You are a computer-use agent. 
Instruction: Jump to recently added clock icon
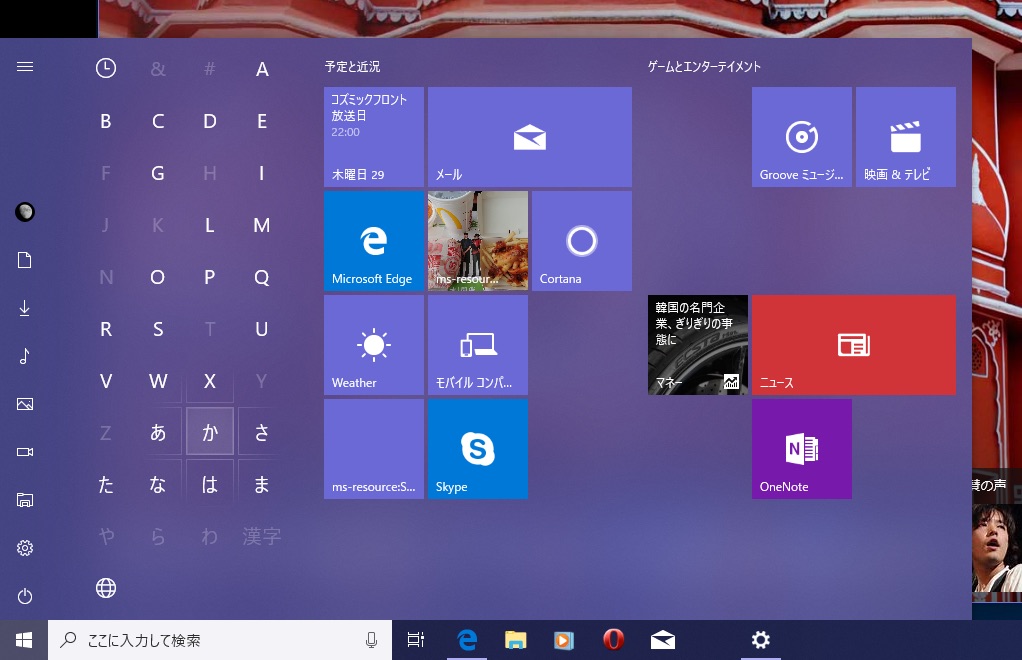tap(106, 68)
